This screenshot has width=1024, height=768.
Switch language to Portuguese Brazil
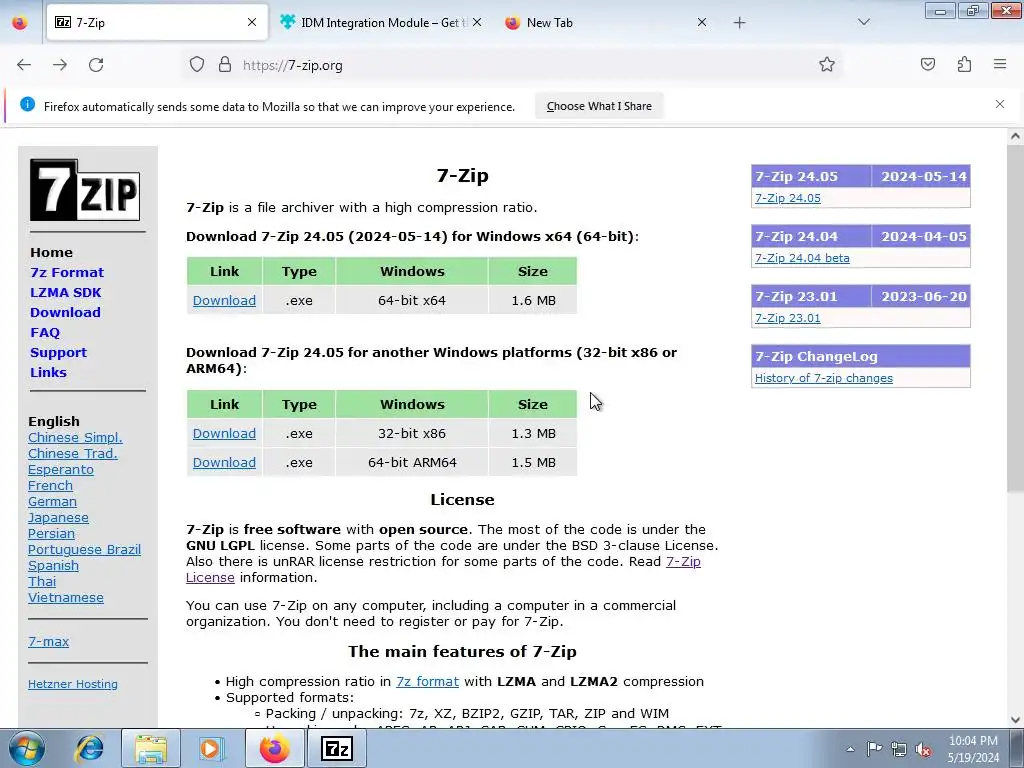(x=84, y=549)
